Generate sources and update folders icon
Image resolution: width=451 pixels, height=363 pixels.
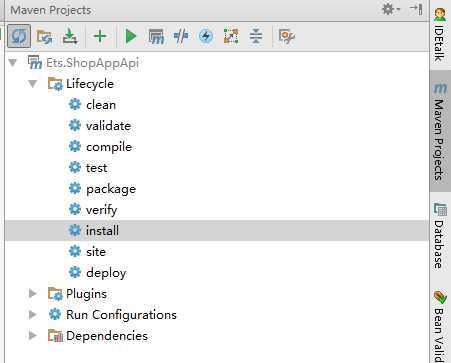44,36
